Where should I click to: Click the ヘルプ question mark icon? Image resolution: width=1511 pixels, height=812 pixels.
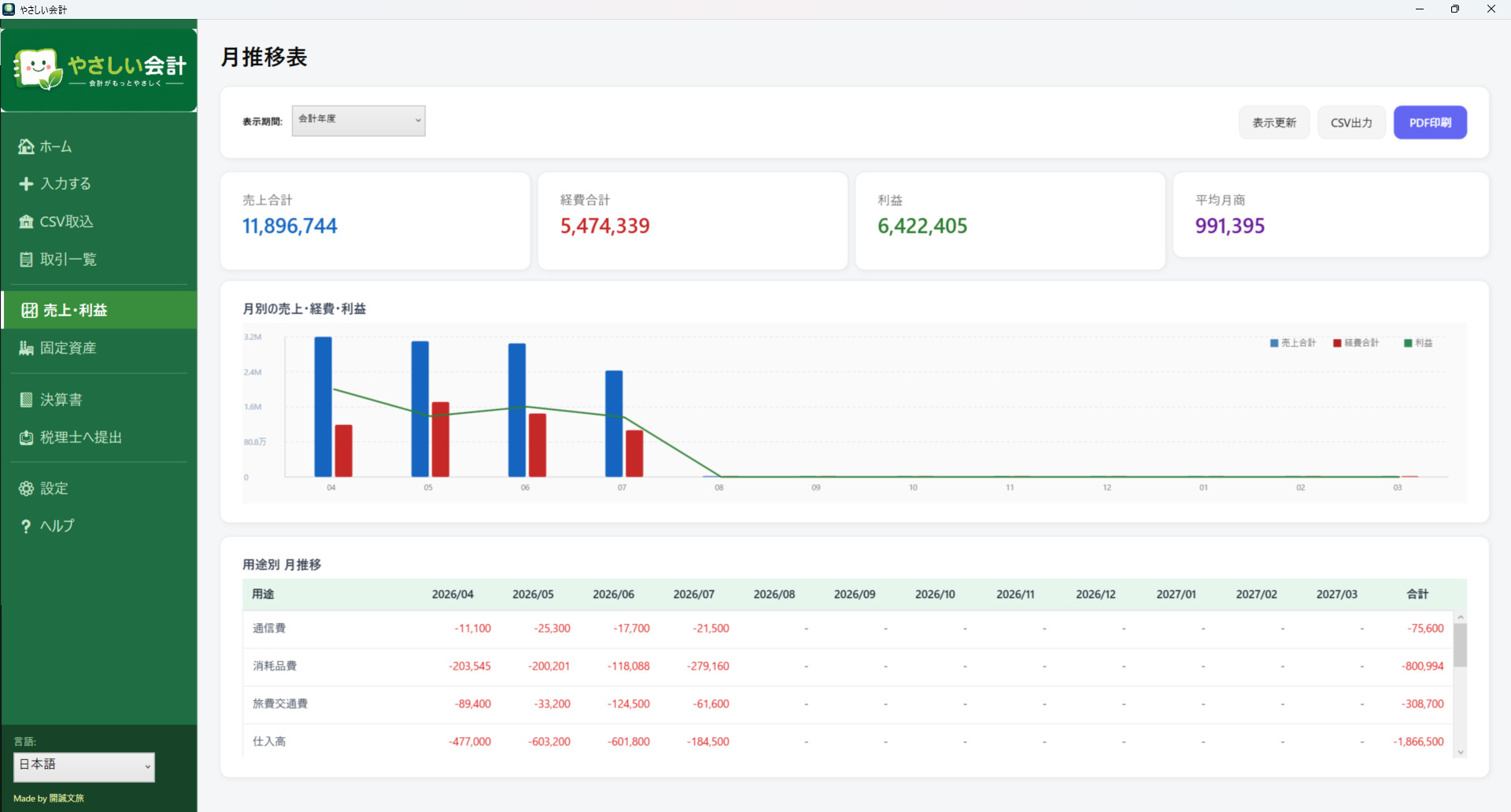click(26, 526)
